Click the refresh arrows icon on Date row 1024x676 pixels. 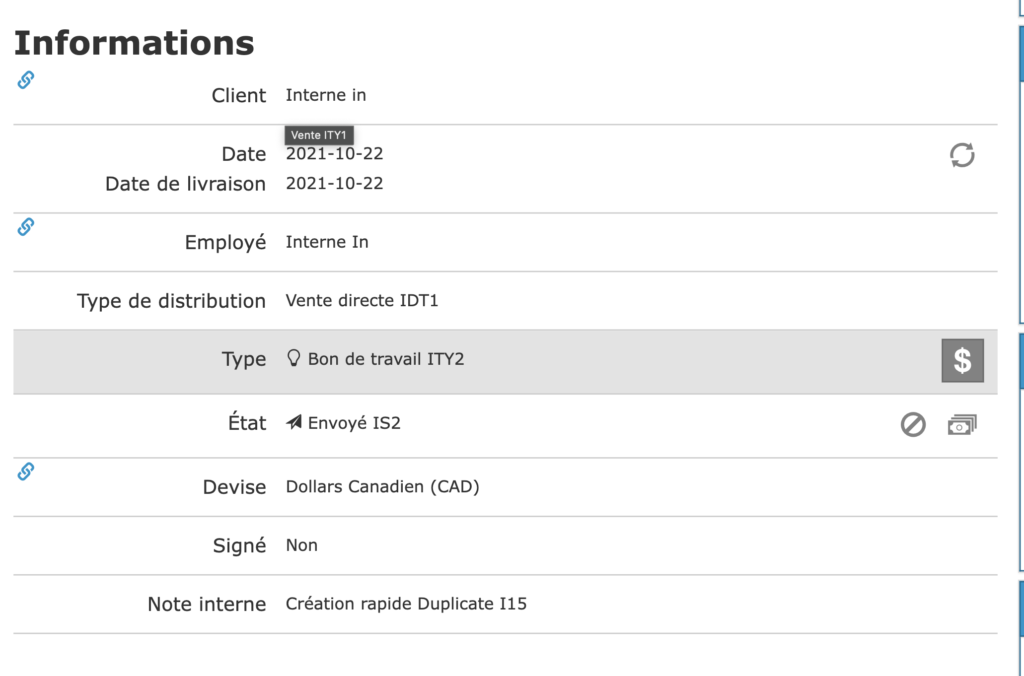pos(962,155)
